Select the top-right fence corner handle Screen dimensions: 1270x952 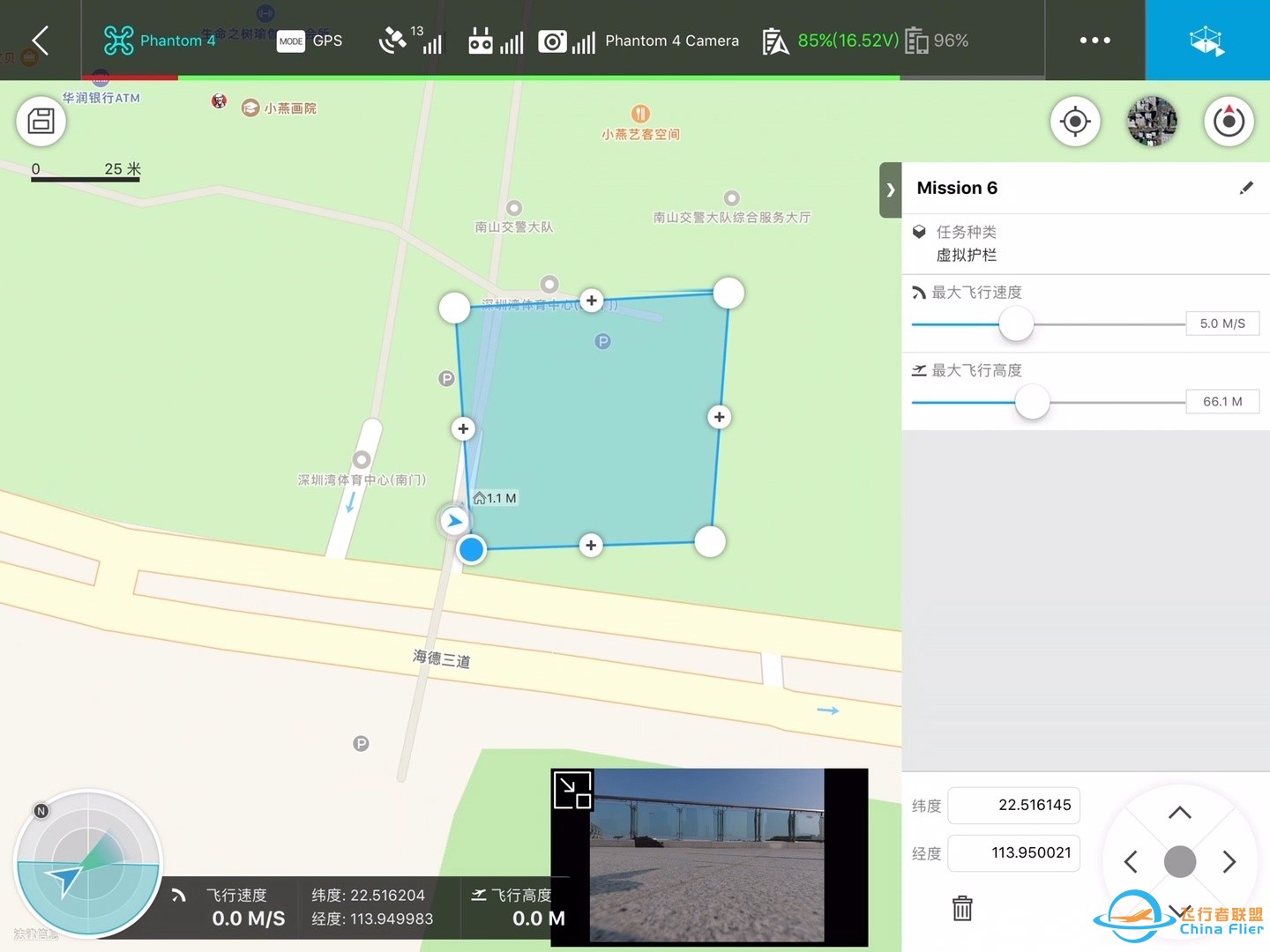[x=728, y=293]
